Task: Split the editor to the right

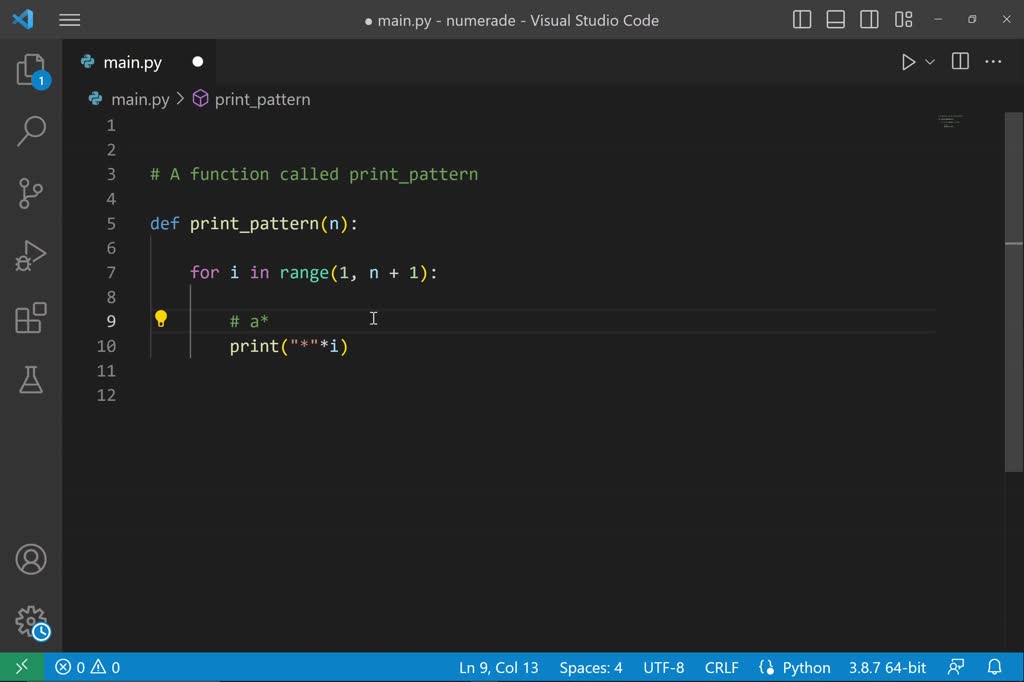Action: tap(960, 61)
